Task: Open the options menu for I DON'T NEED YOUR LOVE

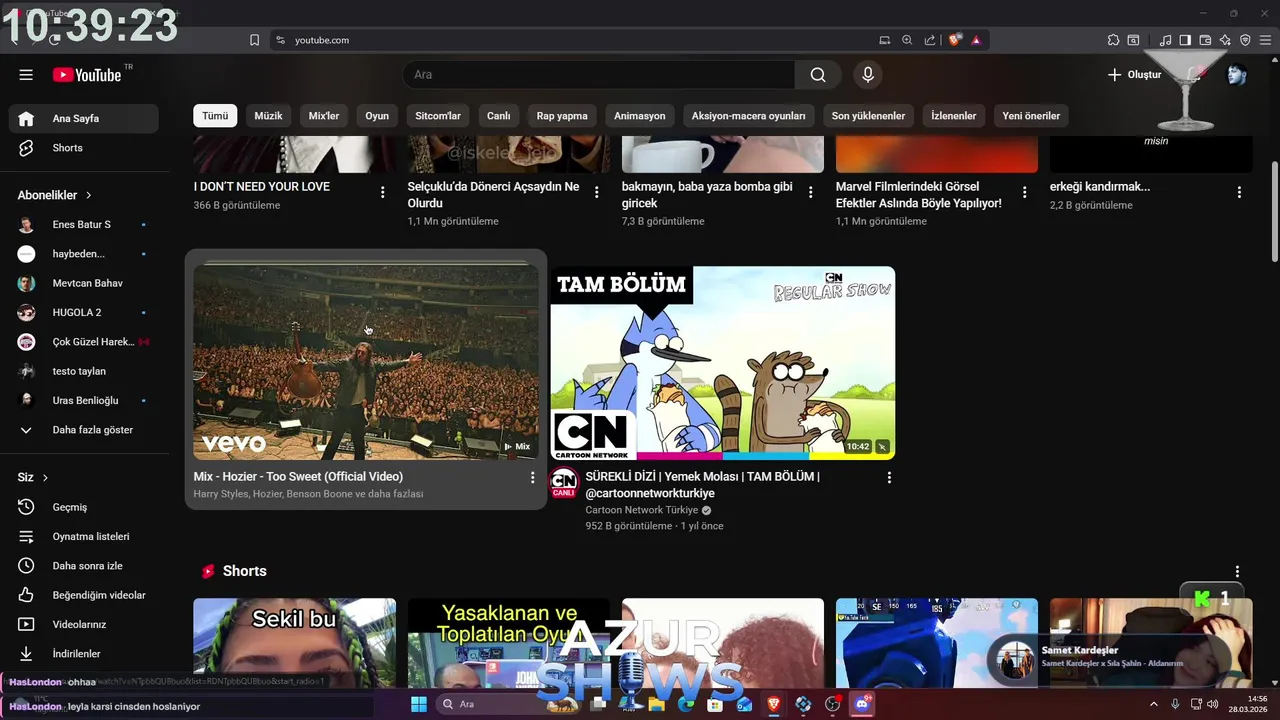Action: point(383,192)
